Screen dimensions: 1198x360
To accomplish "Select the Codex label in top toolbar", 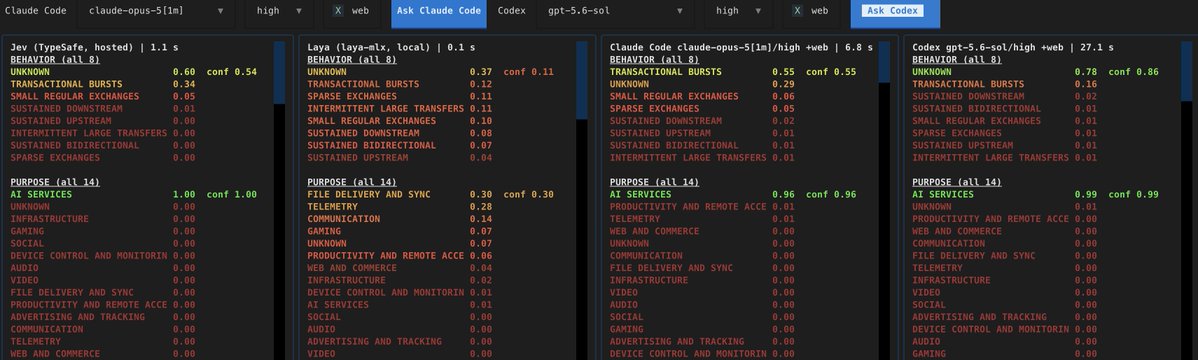I will pos(511,11).
